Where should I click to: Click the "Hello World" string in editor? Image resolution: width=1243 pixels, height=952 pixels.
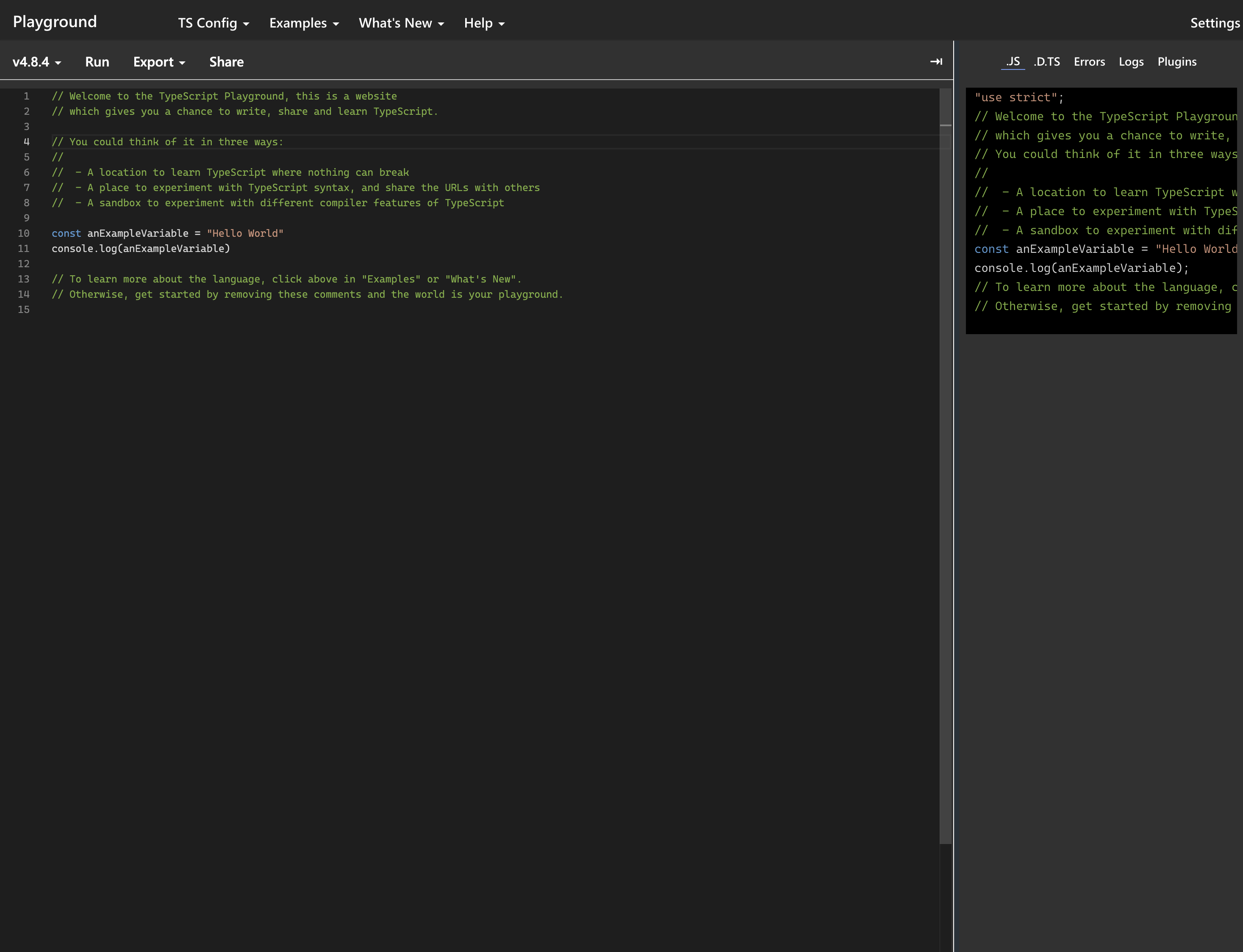(x=245, y=233)
